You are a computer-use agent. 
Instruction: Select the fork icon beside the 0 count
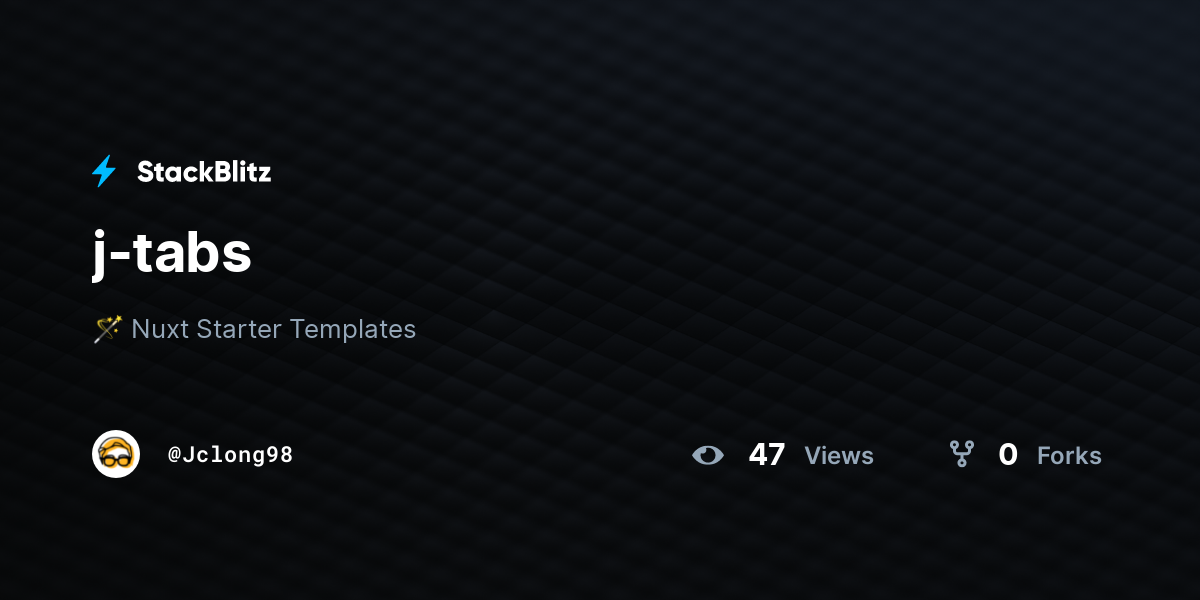(962, 455)
